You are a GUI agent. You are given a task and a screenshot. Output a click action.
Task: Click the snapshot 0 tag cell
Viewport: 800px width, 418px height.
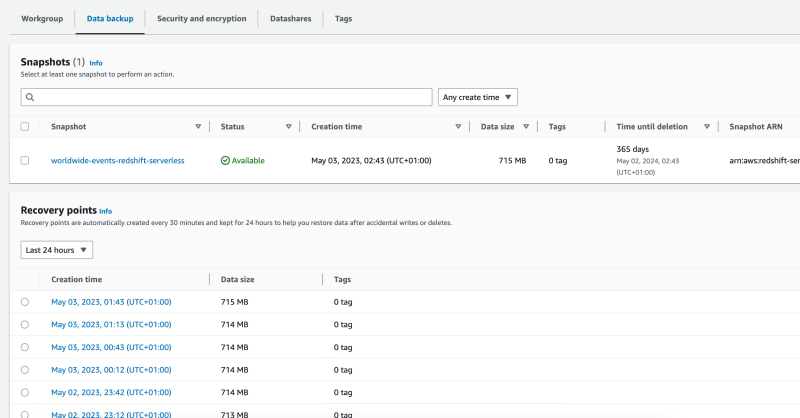pyautogui.click(x=558, y=160)
